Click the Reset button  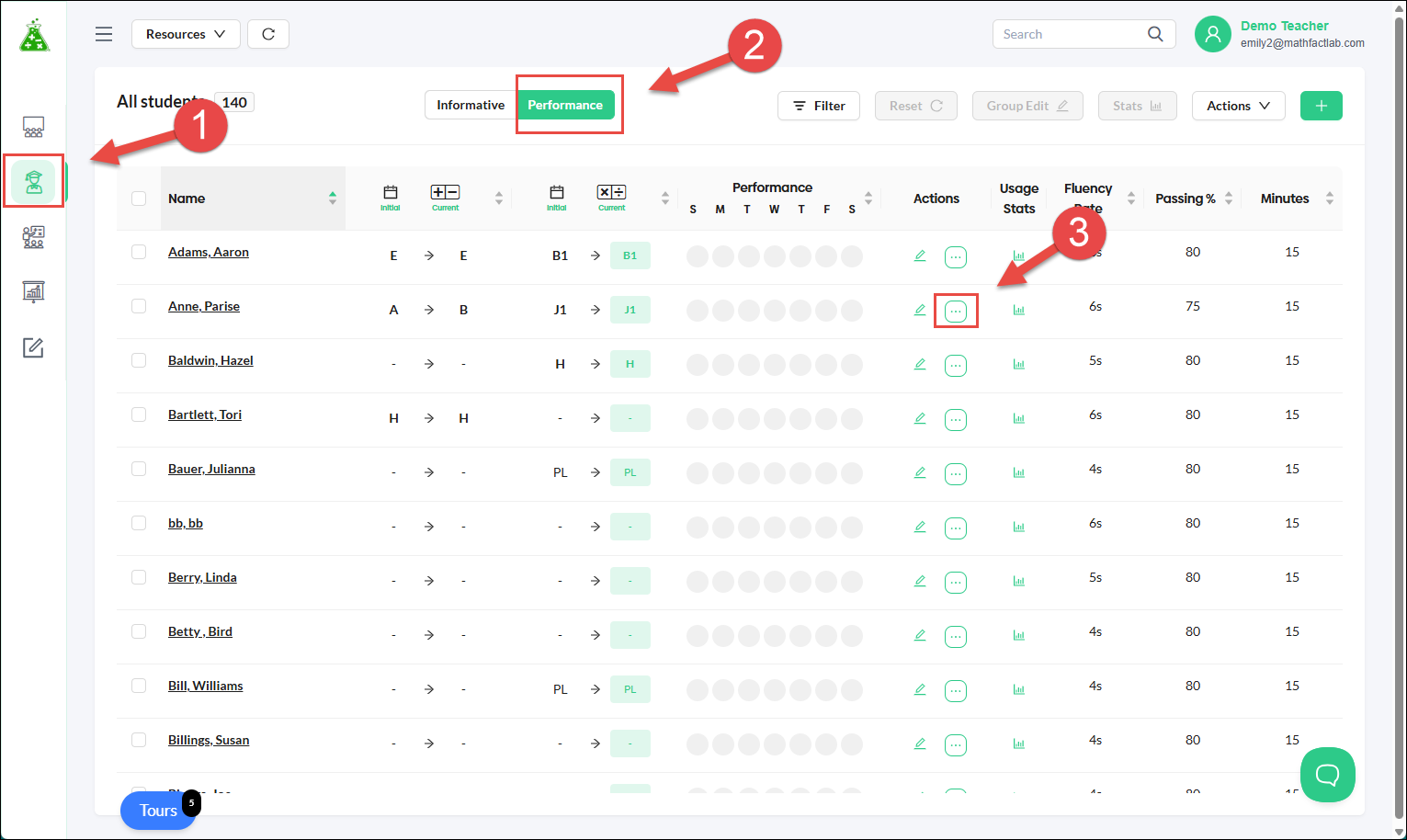(x=916, y=106)
